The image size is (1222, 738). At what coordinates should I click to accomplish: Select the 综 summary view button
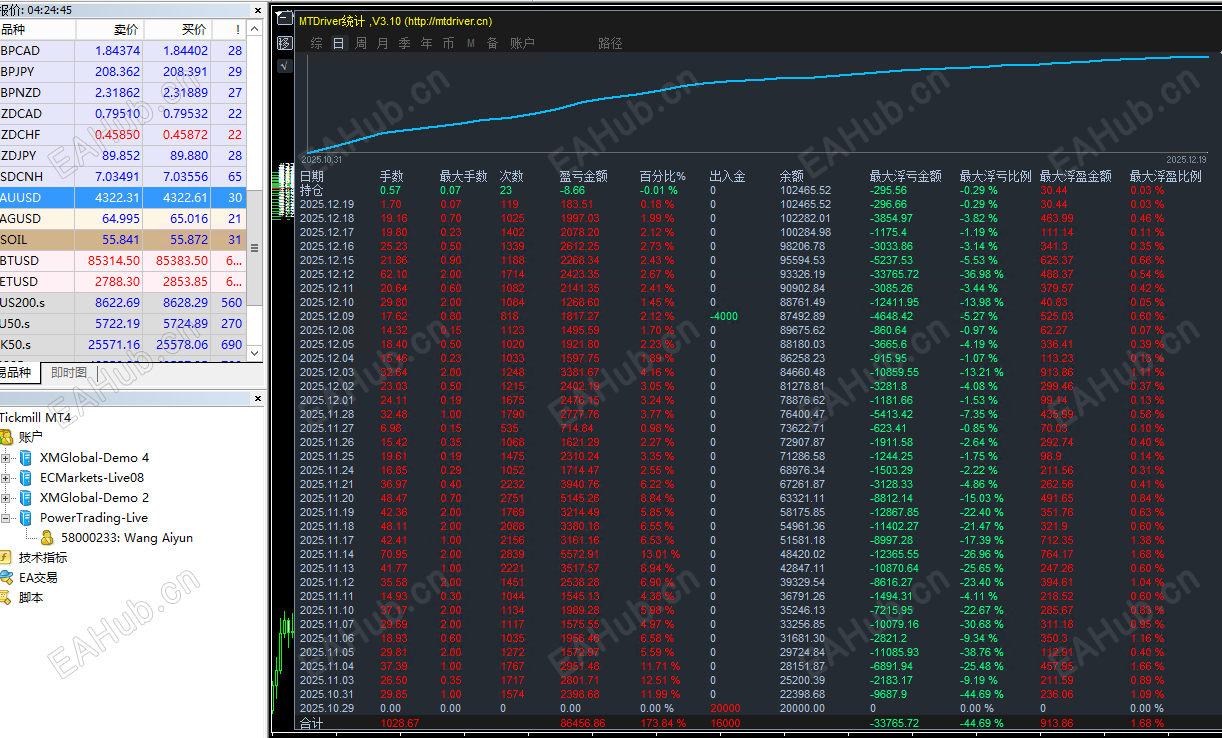[317, 43]
